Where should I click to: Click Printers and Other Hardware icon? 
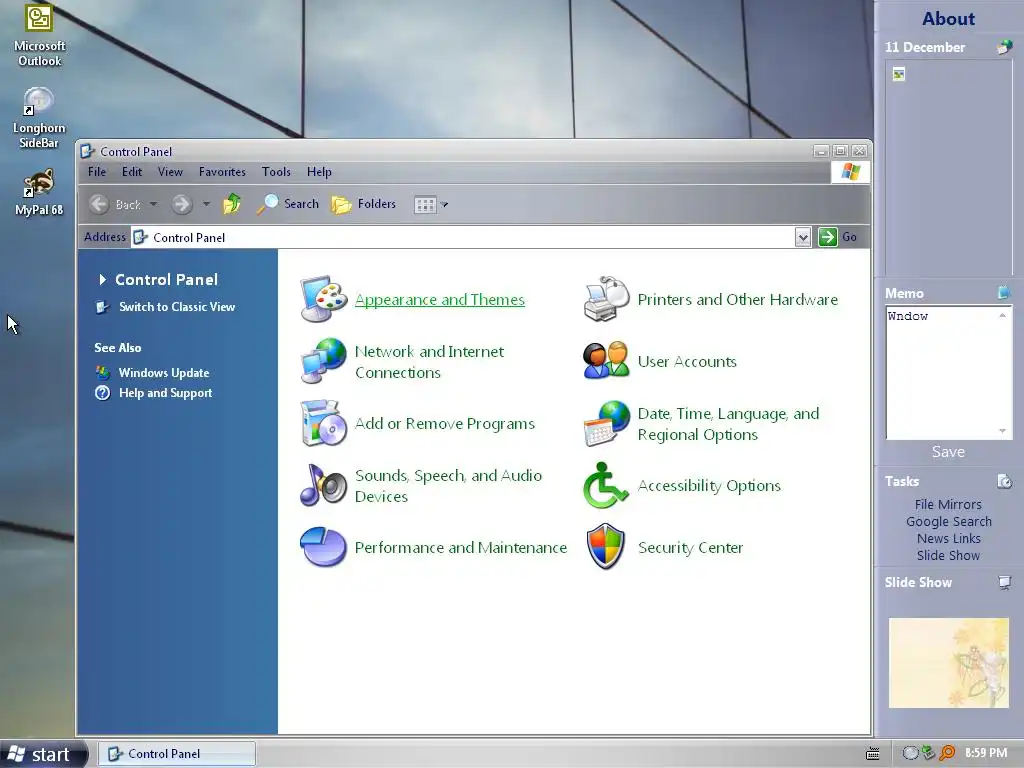[x=606, y=299]
